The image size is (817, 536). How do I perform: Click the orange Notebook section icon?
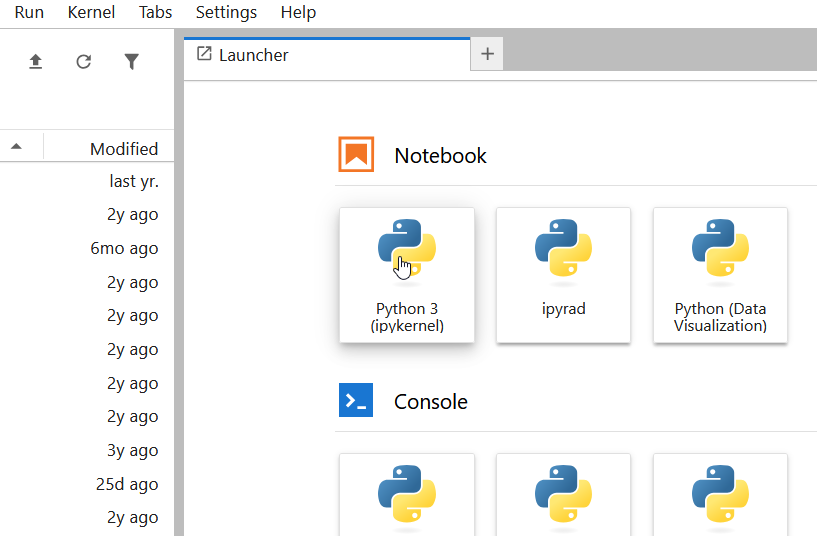coord(356,154)
